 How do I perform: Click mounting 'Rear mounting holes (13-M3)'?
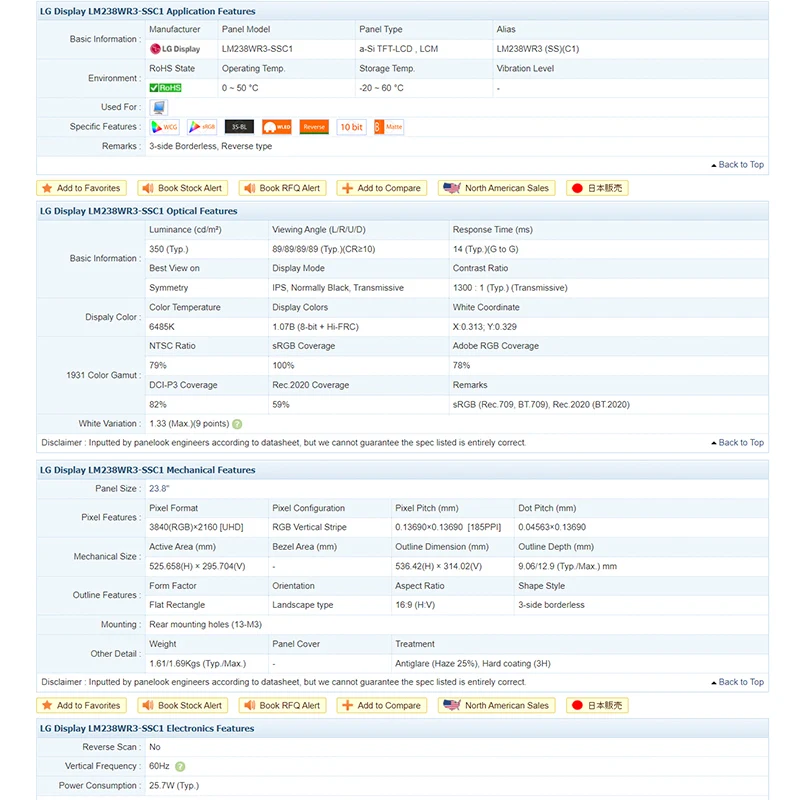click(206, 624)
